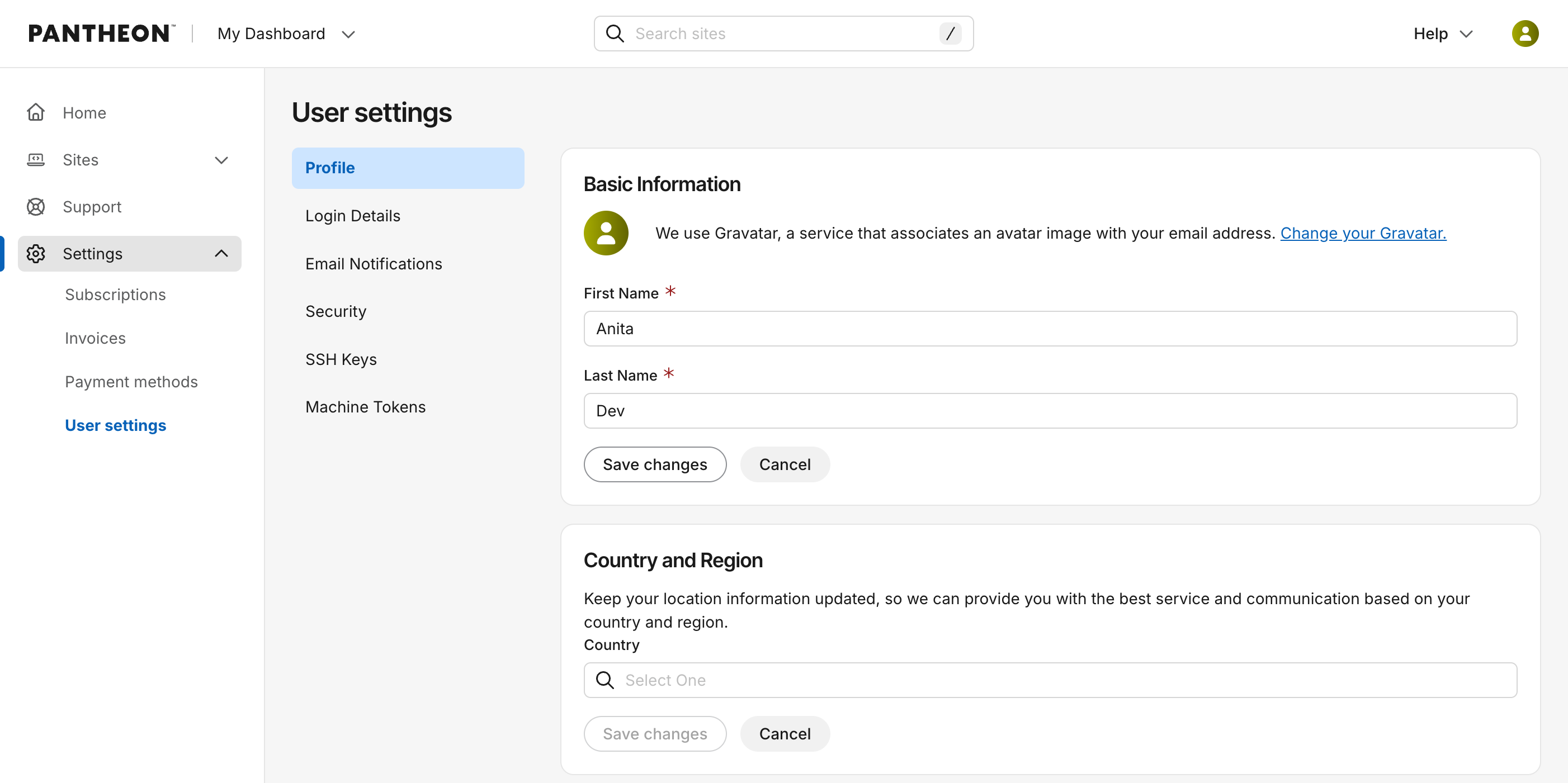1568x783 pixels.
Task: Click the Basic Information heading
Action: point(662,184)
